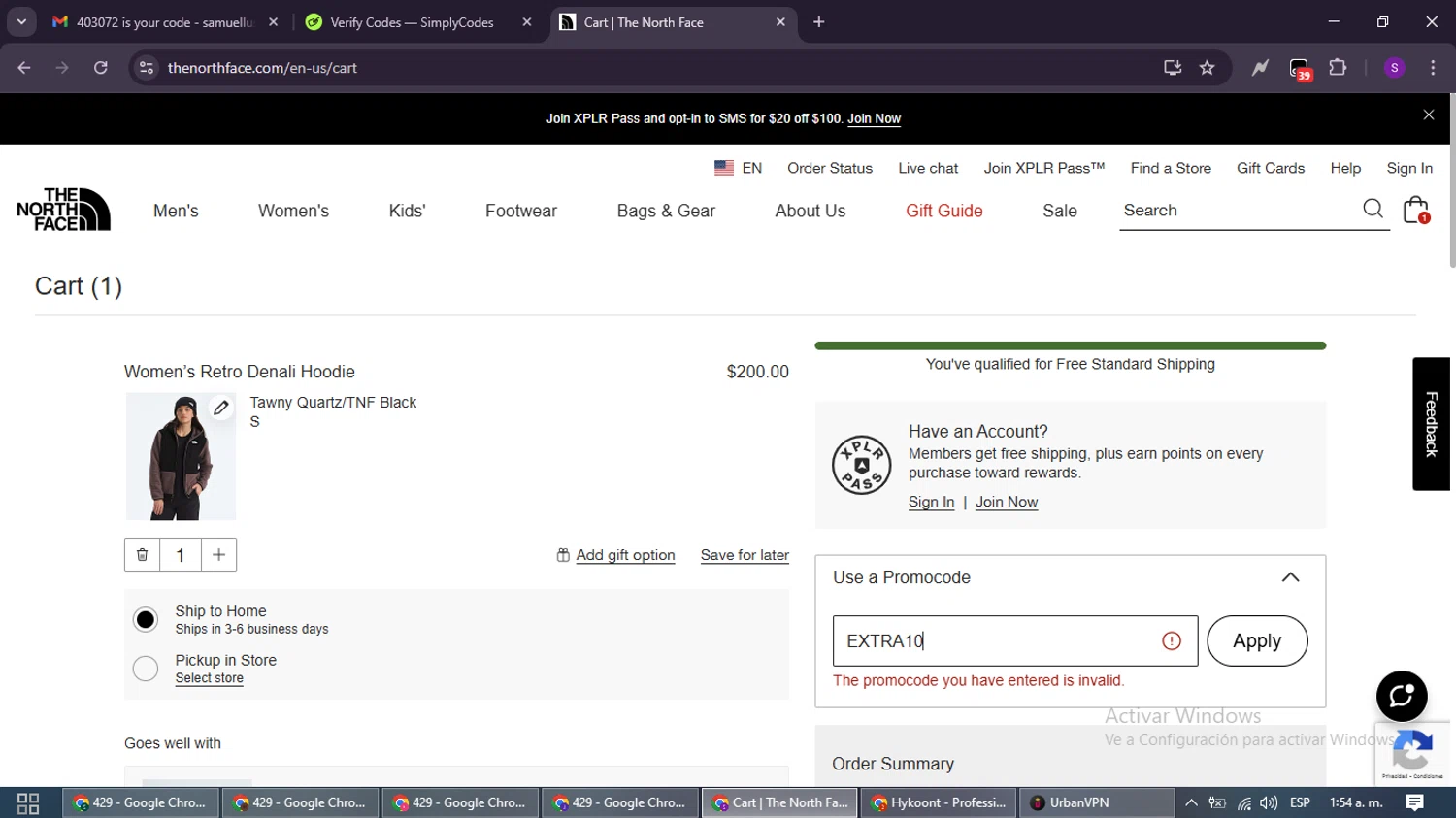Screen dimensions: 1456x818
Task: Open the tab search dropdown arrow
Action: (x=21, y=21)
